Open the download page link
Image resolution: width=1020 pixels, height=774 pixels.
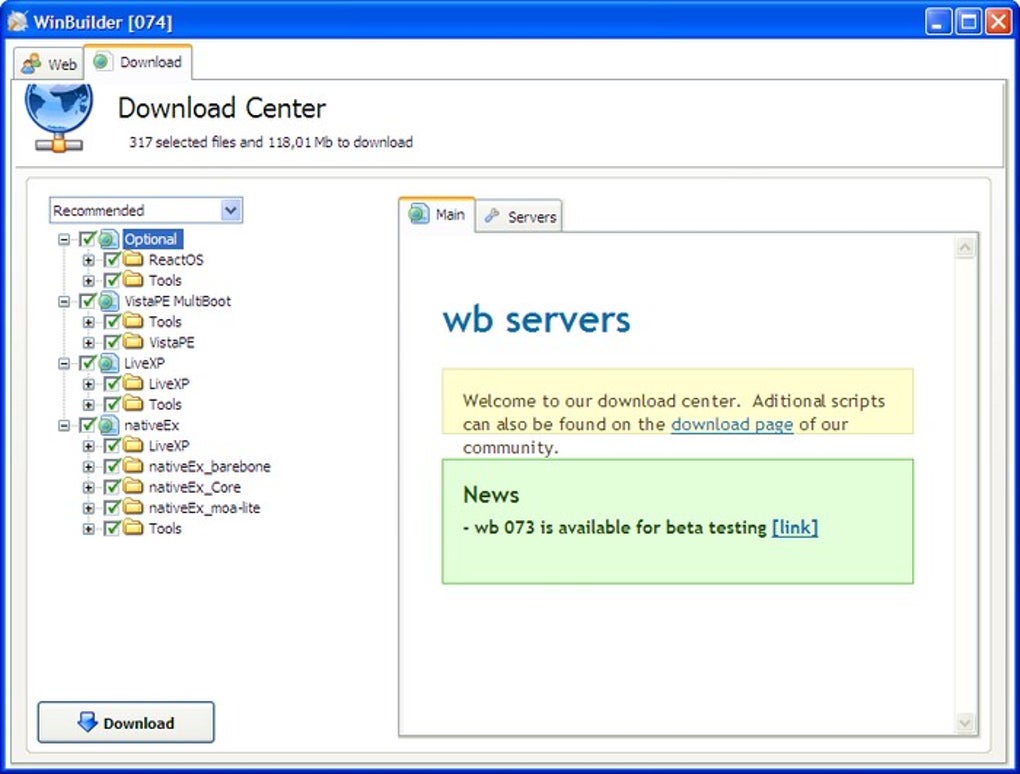pyautogui.click(x=732, y=424)
